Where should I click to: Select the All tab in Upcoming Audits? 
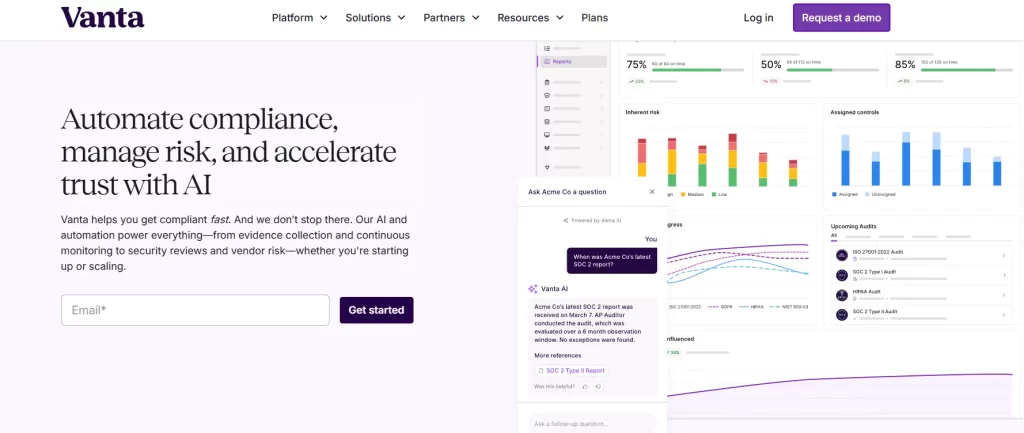point(834,236)
